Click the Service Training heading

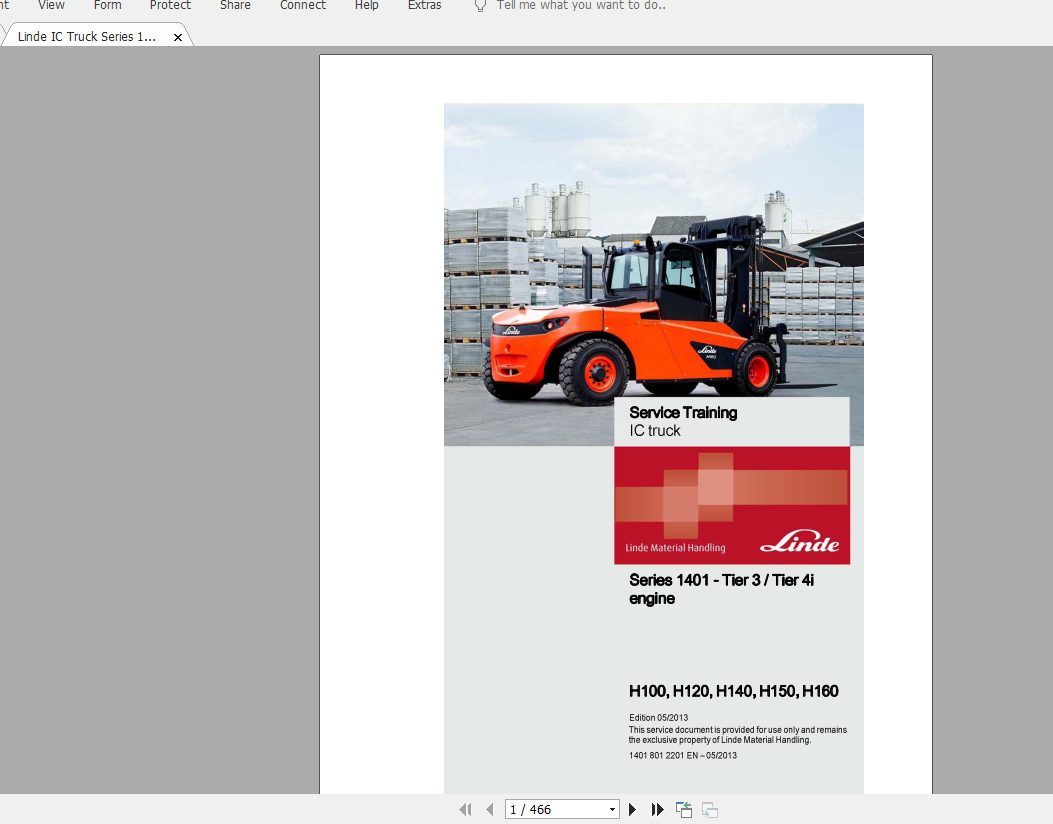683,412
